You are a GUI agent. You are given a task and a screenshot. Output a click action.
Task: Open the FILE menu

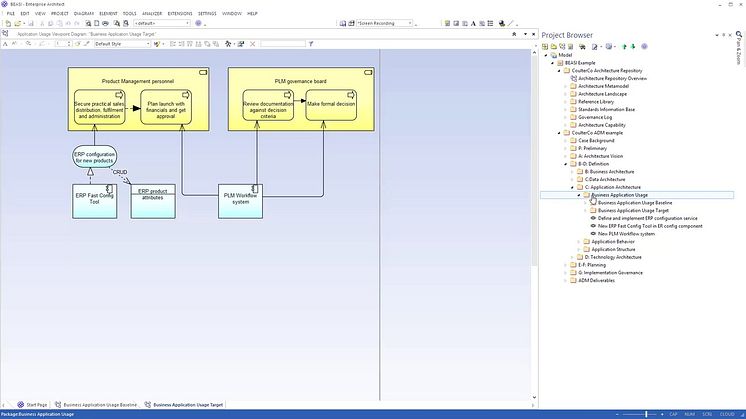(10, 14)
